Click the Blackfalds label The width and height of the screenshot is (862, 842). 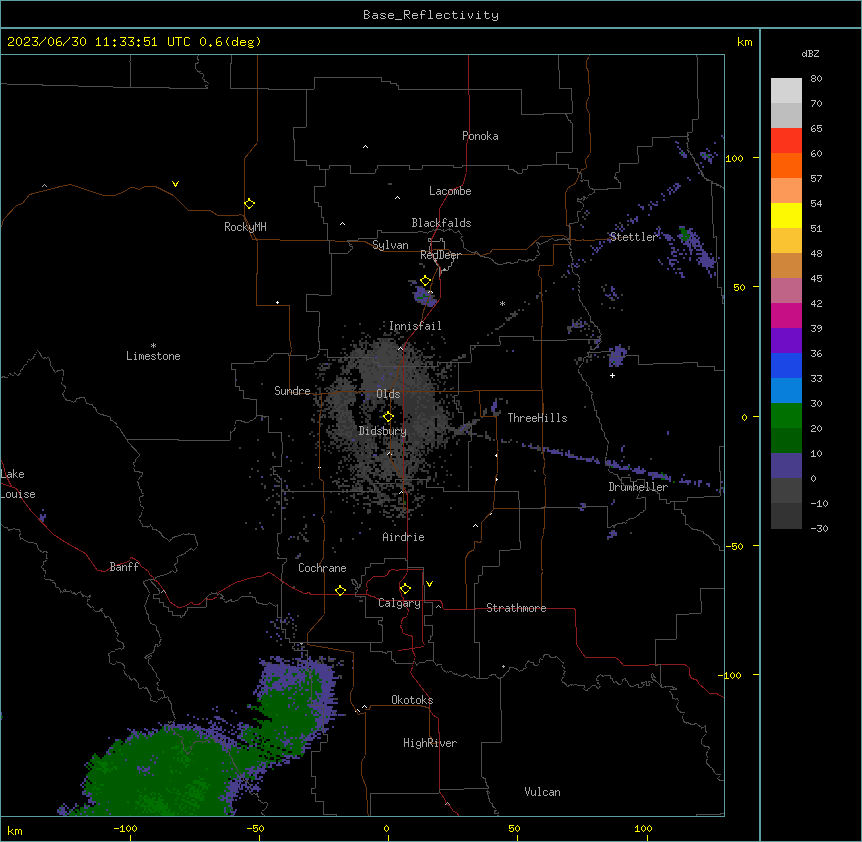click(x=441, y=223)
